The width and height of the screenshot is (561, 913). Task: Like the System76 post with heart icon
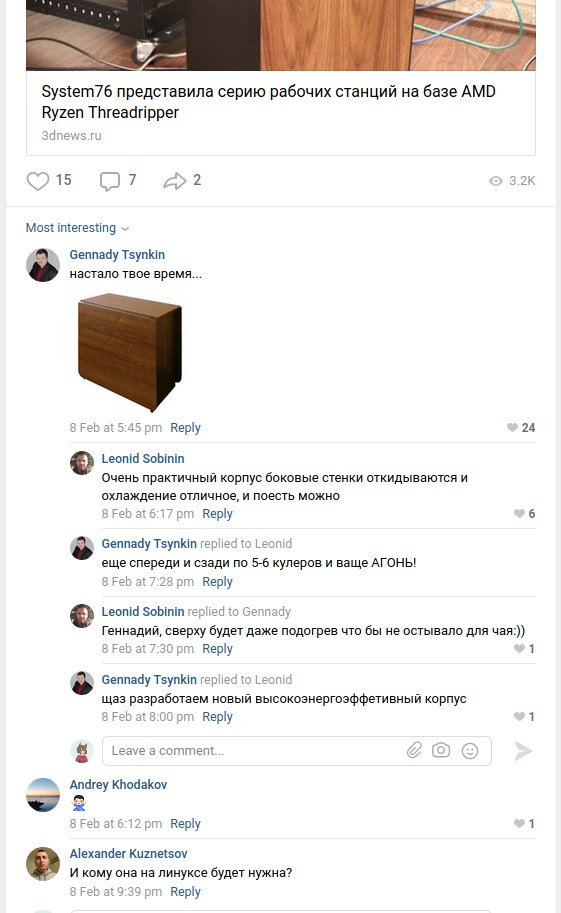click(x=38, y=181)
